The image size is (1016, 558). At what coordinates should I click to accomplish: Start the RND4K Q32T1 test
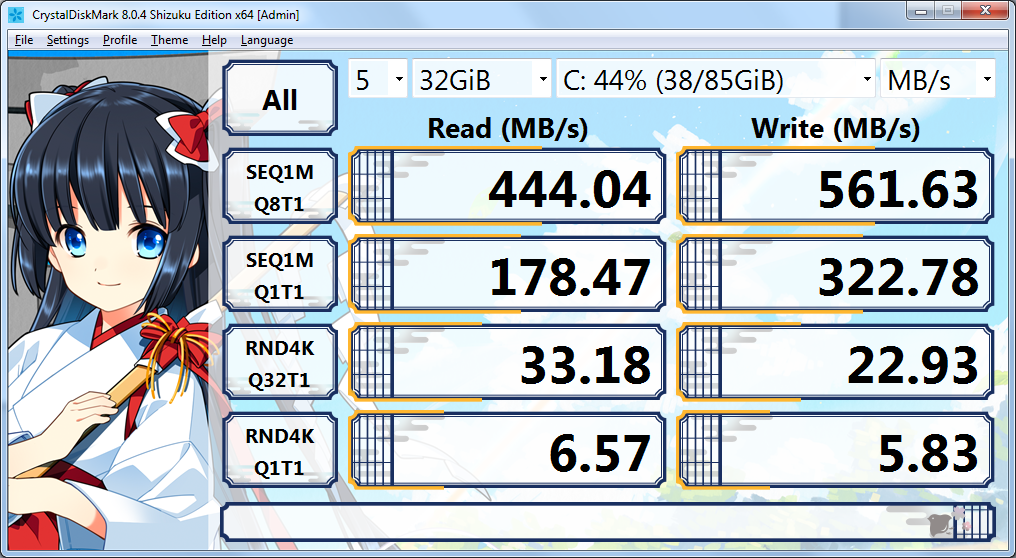pos(280,363)
